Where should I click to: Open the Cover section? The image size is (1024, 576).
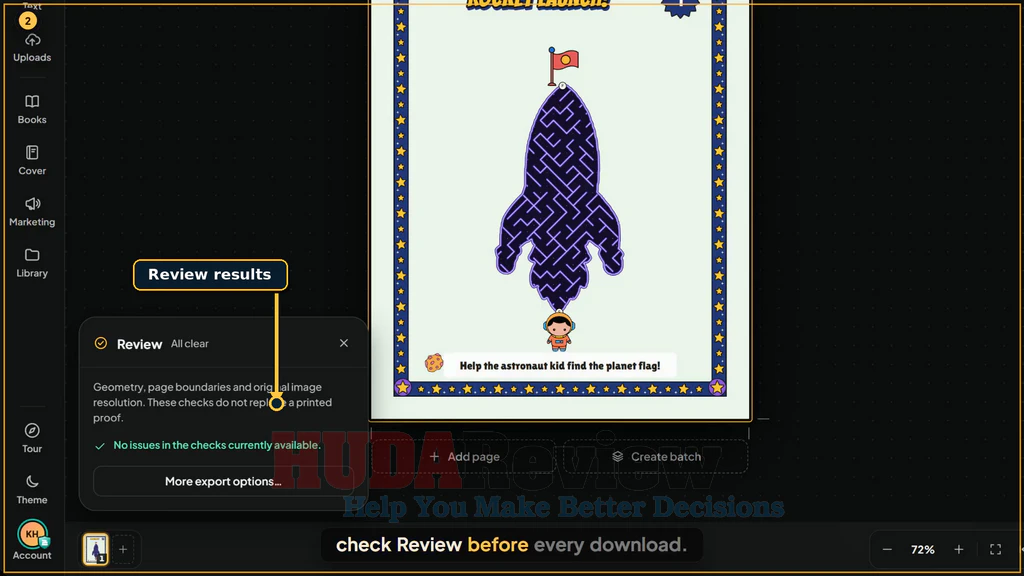tap(32, 160)
